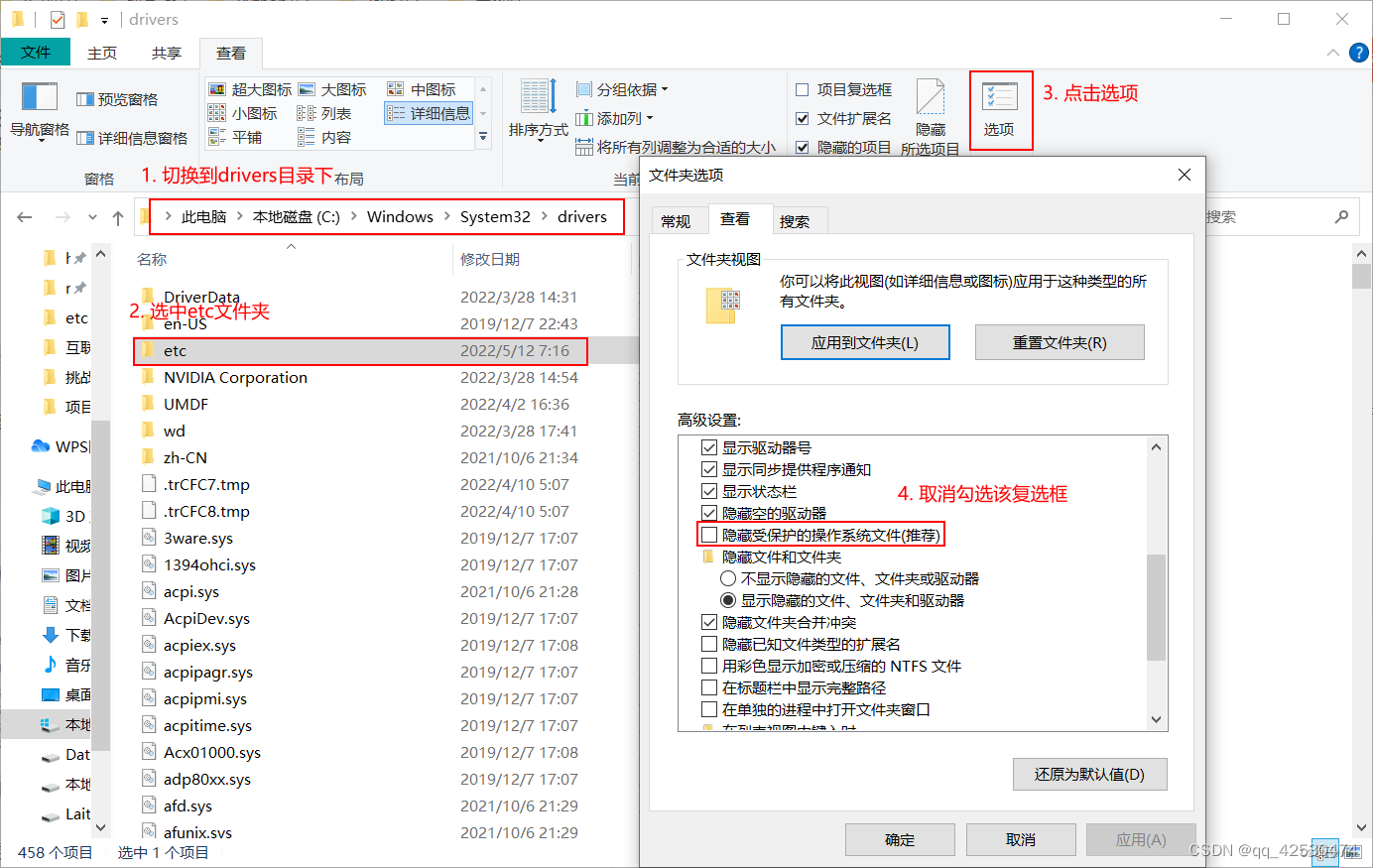Select medium icons (中图标) layout
Screen dimensions: 1373x868
coord(422,89)
